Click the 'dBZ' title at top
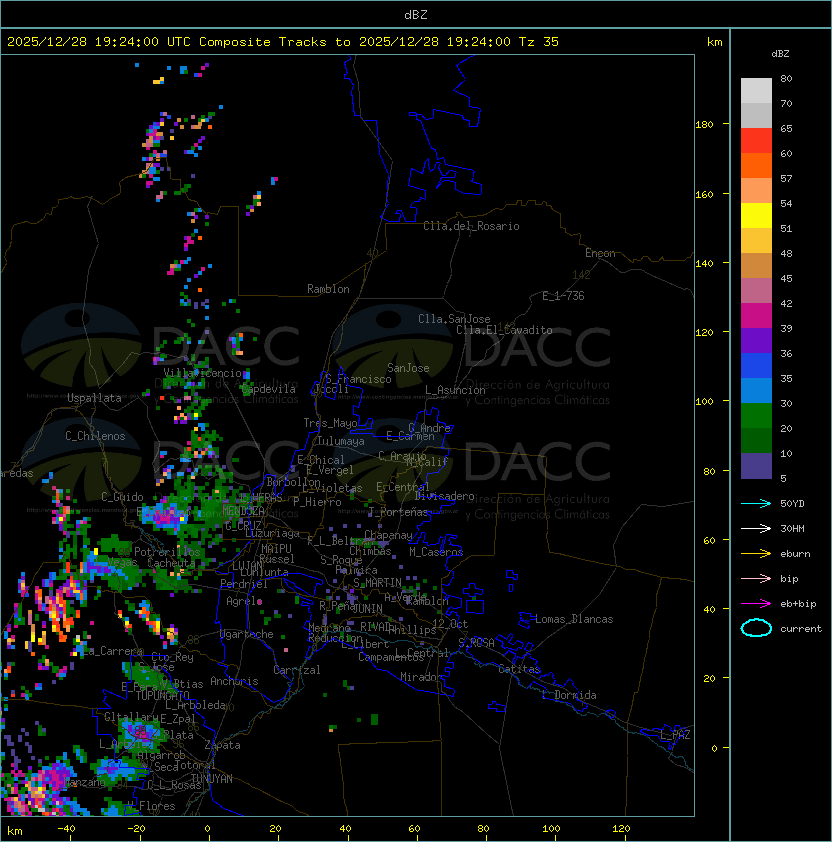The height and width of the screenshot is (842, 832). [x=416, y=15]
